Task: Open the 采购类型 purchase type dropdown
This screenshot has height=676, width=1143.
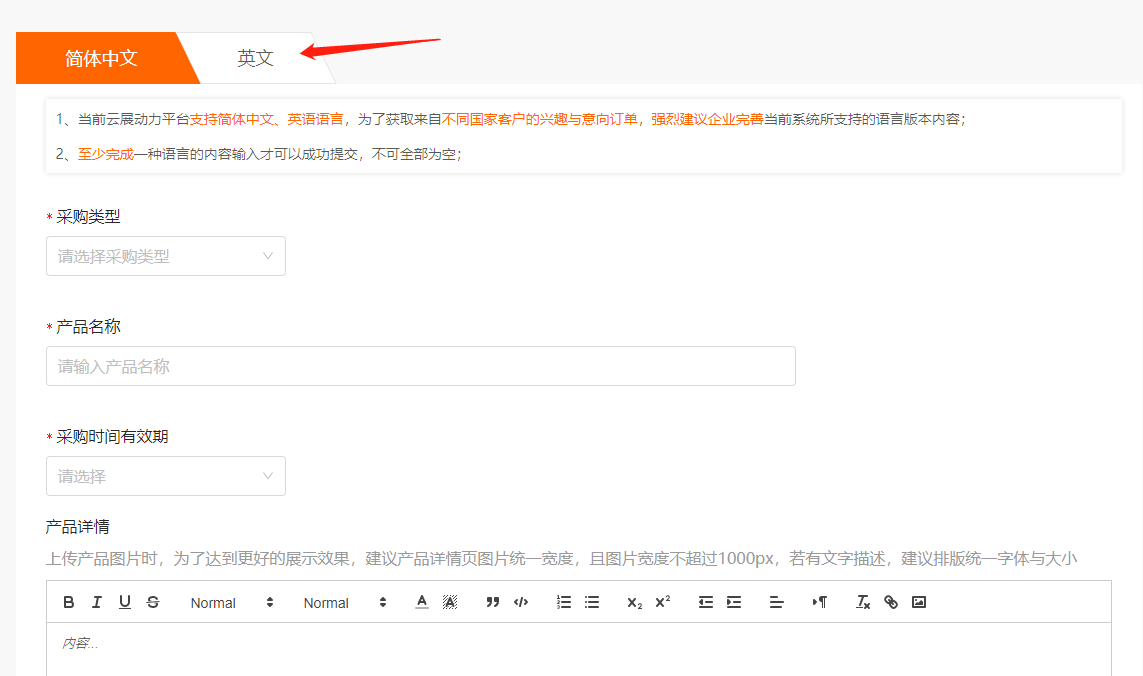Action: [x=165, y=256]
